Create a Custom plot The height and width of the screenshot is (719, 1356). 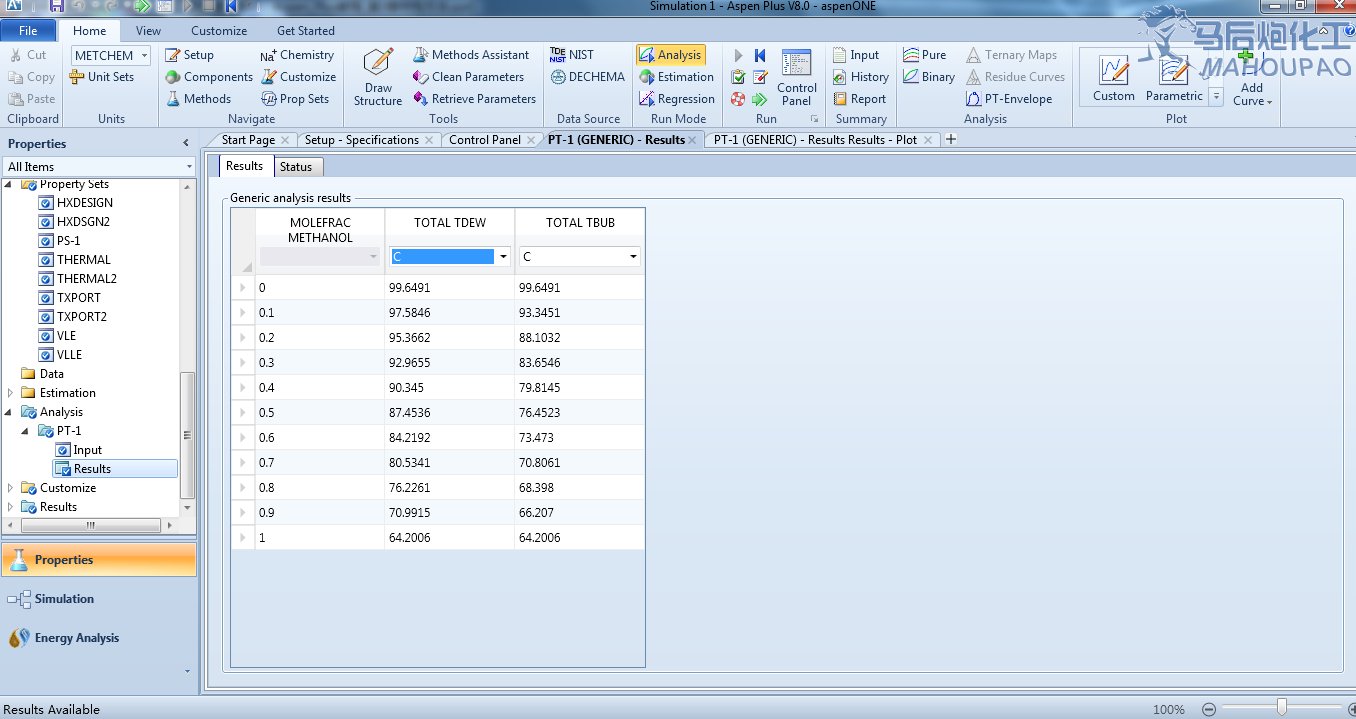[1113, 78]
